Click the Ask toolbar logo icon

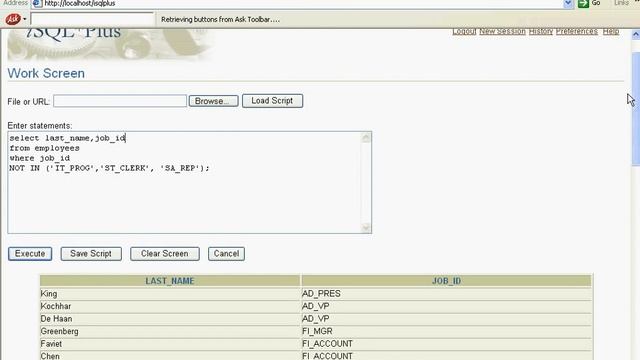(13, 19)
